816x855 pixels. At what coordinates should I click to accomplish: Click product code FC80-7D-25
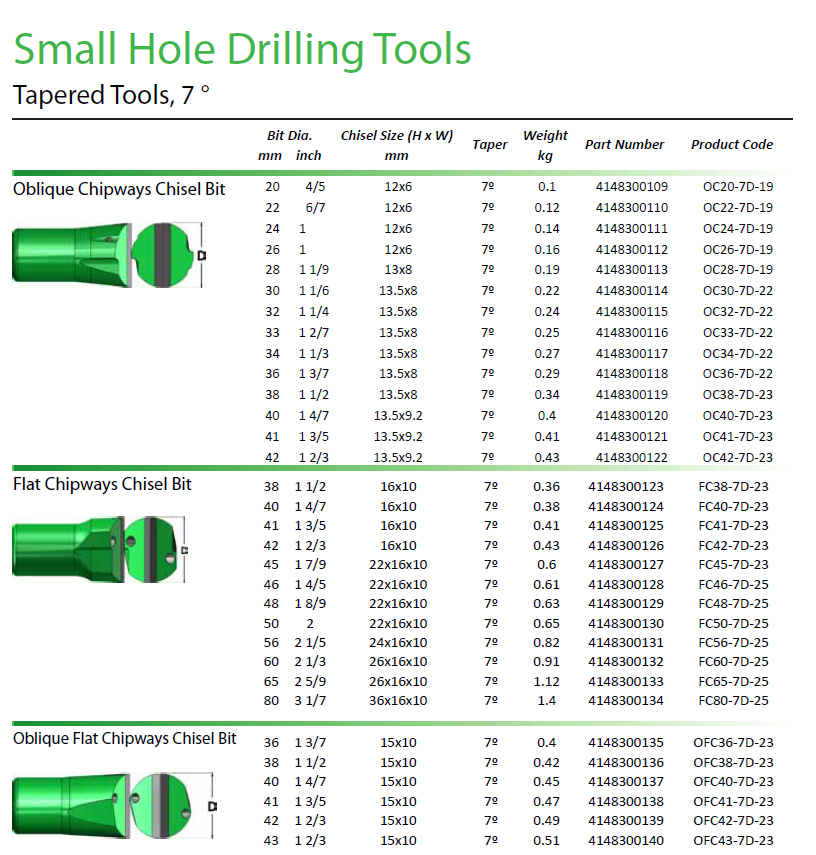(733, 701)
